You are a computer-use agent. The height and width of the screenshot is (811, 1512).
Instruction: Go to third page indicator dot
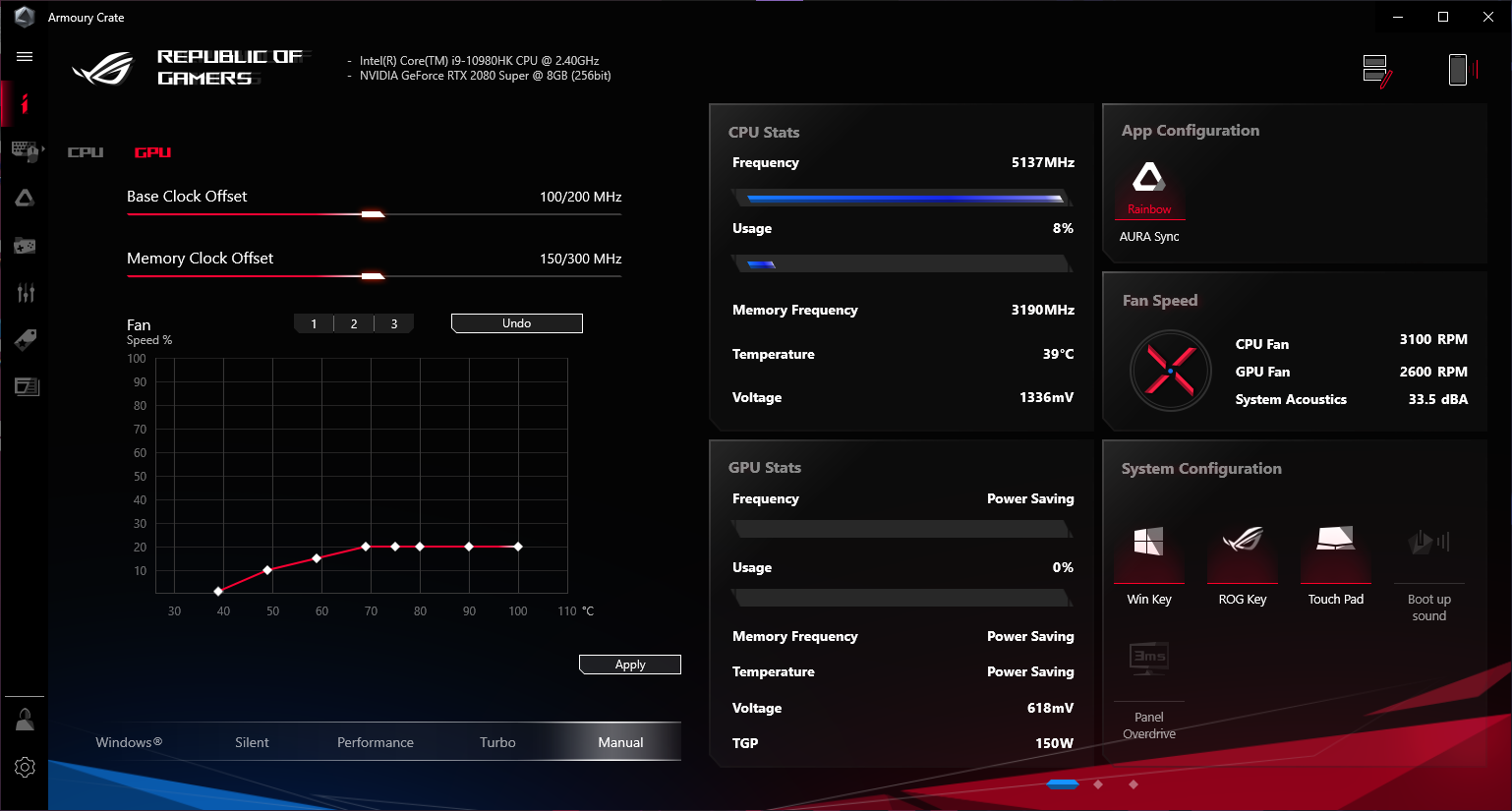[x=1134, y=784]
